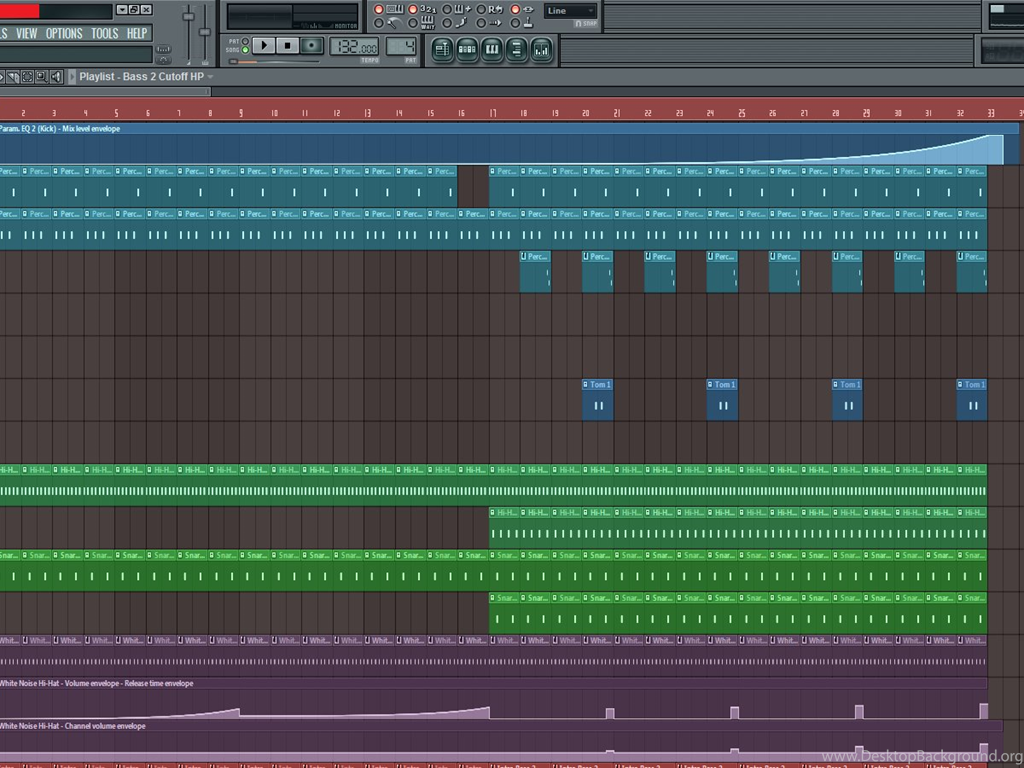This screenshot has height=768, width=1024.
Task: Click the playlist horizontal scrollbar
Action: [x=104, y=91]
